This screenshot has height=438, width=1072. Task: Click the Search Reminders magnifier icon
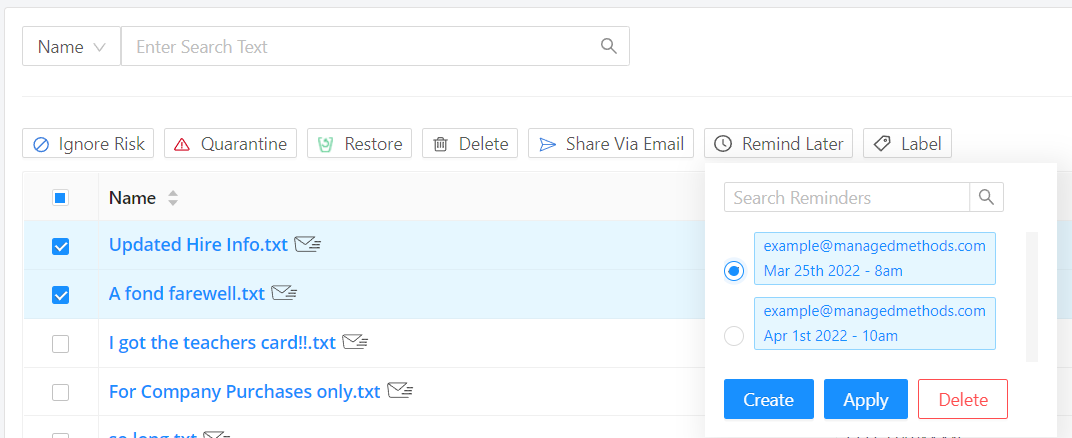click(x=986, y=197)
